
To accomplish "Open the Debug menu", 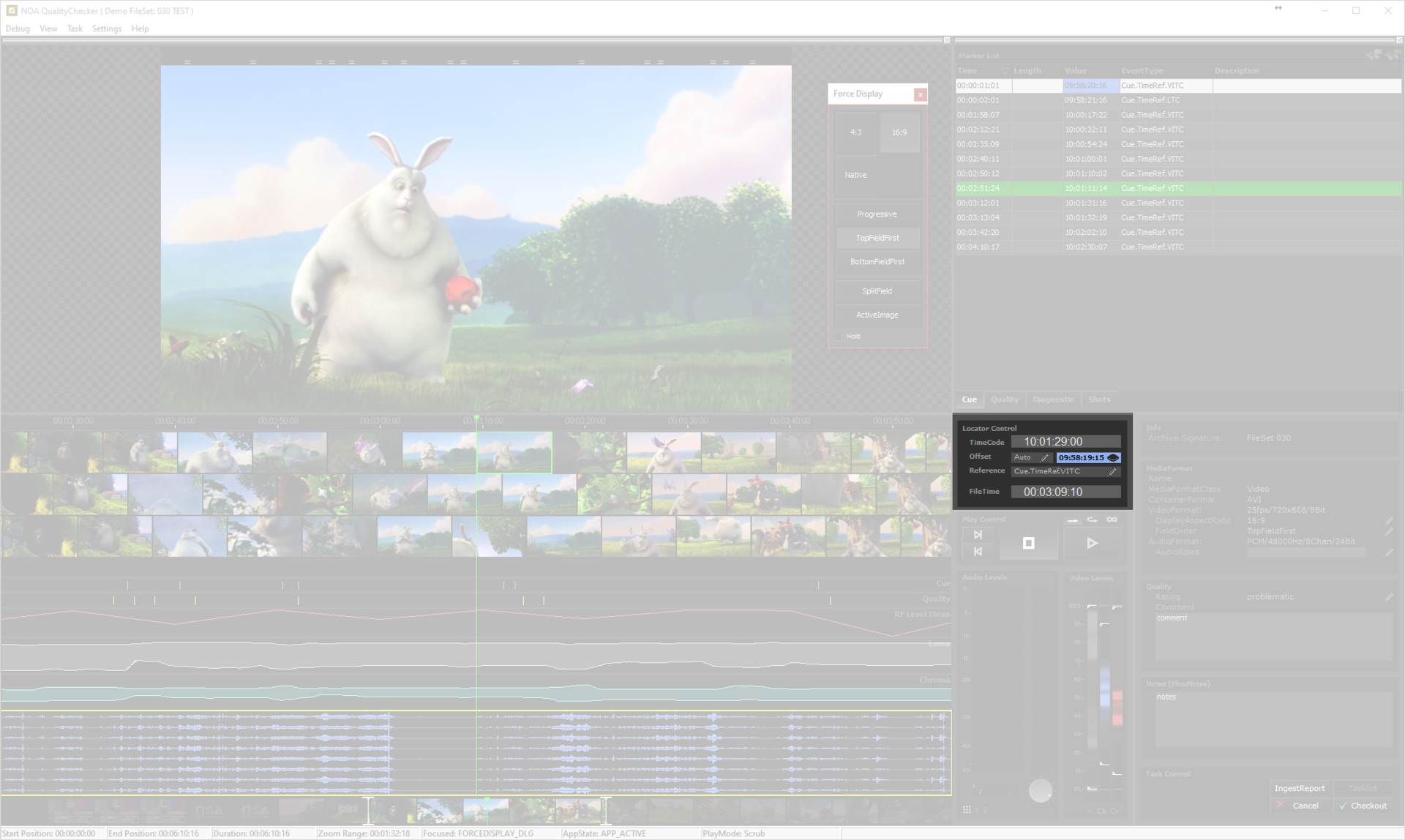I will tap(18, 29).
